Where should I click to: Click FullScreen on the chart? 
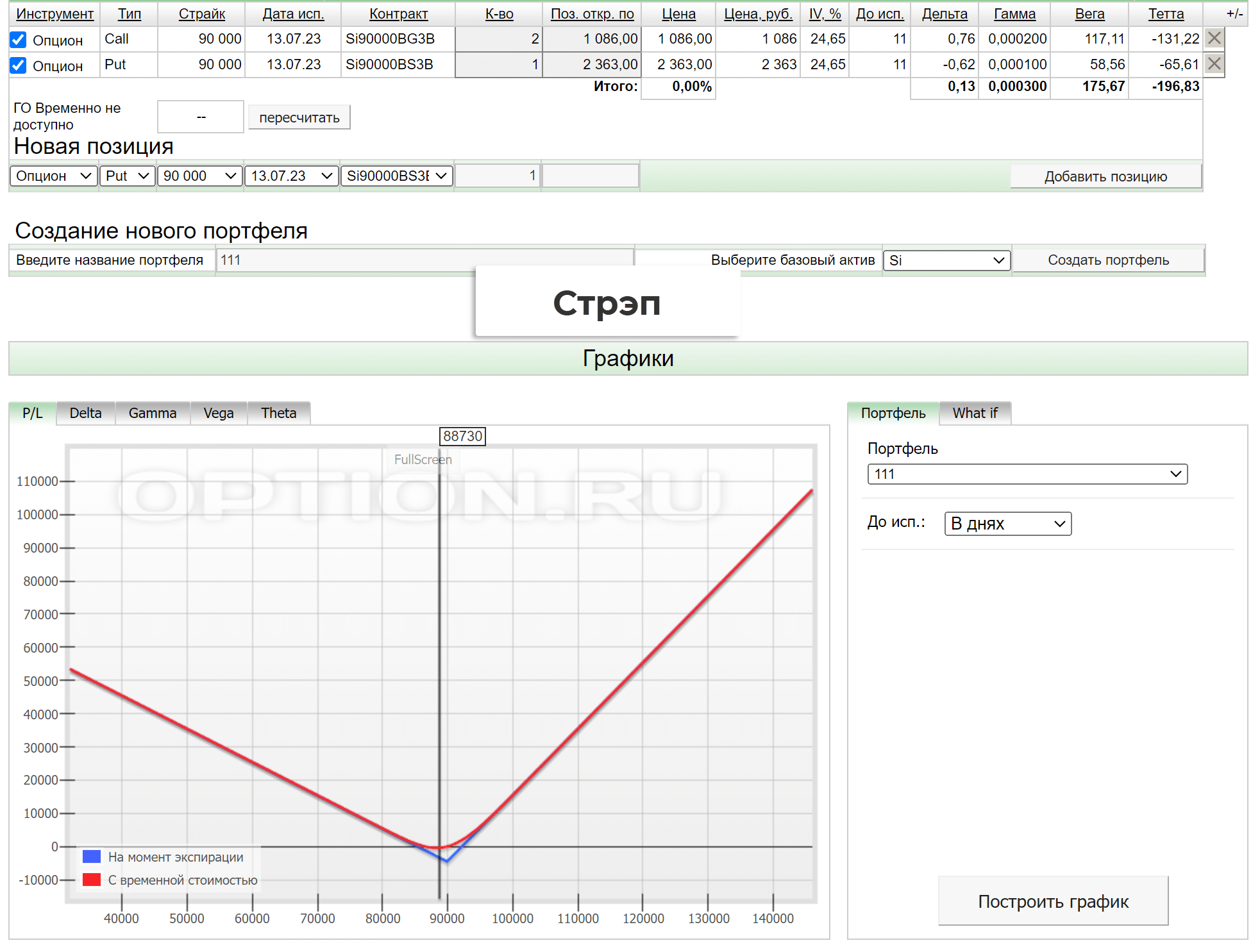point(423,460)
